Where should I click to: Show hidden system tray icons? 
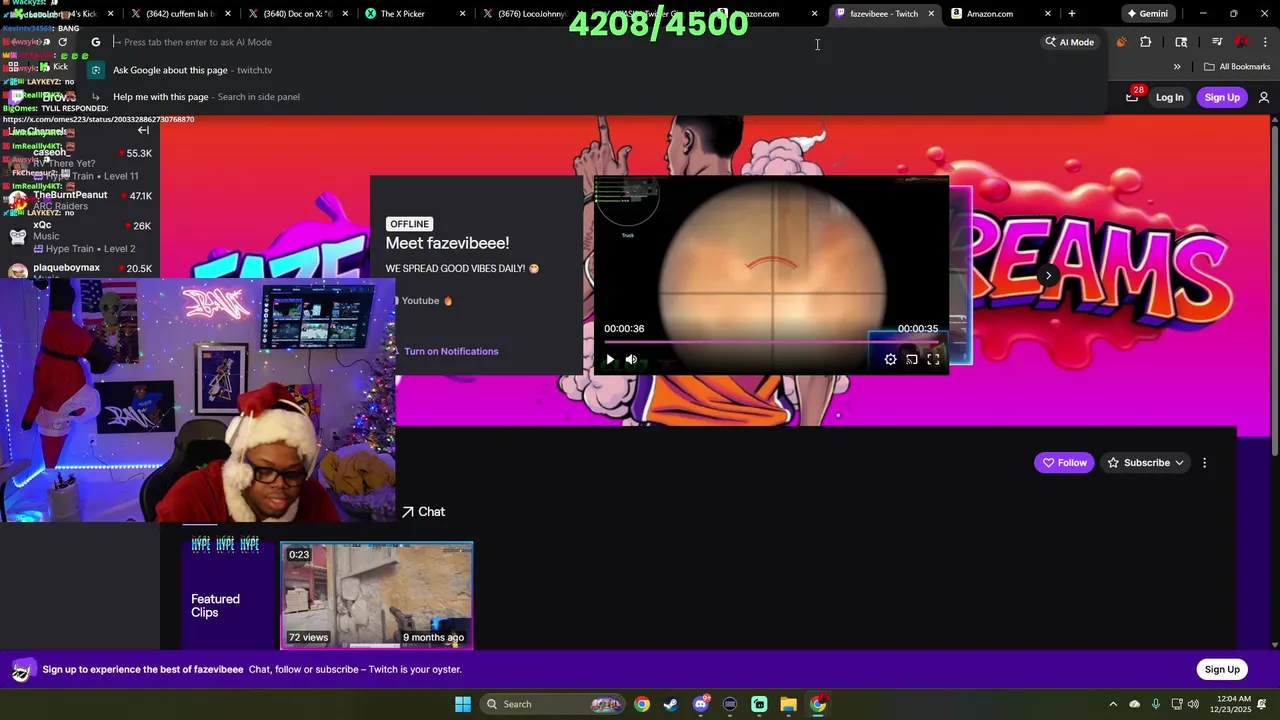coord(1113,704)
